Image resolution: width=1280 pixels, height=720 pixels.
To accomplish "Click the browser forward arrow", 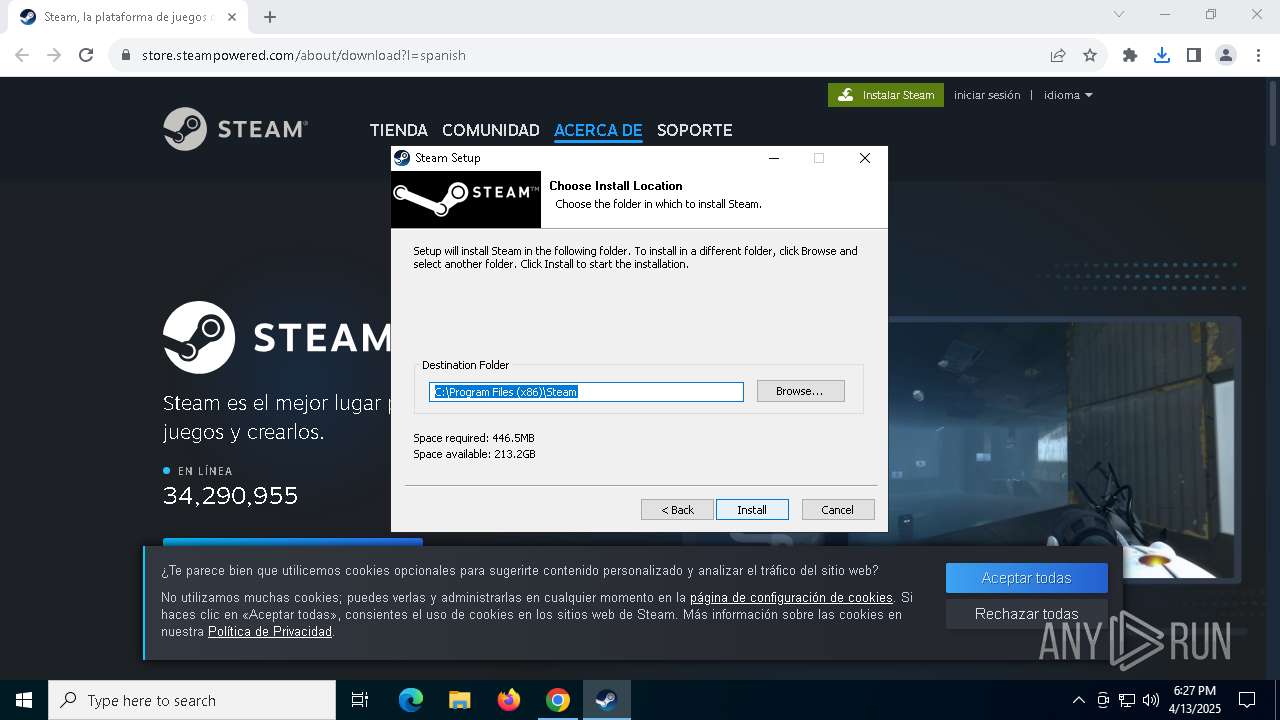I will coord(54,55).
